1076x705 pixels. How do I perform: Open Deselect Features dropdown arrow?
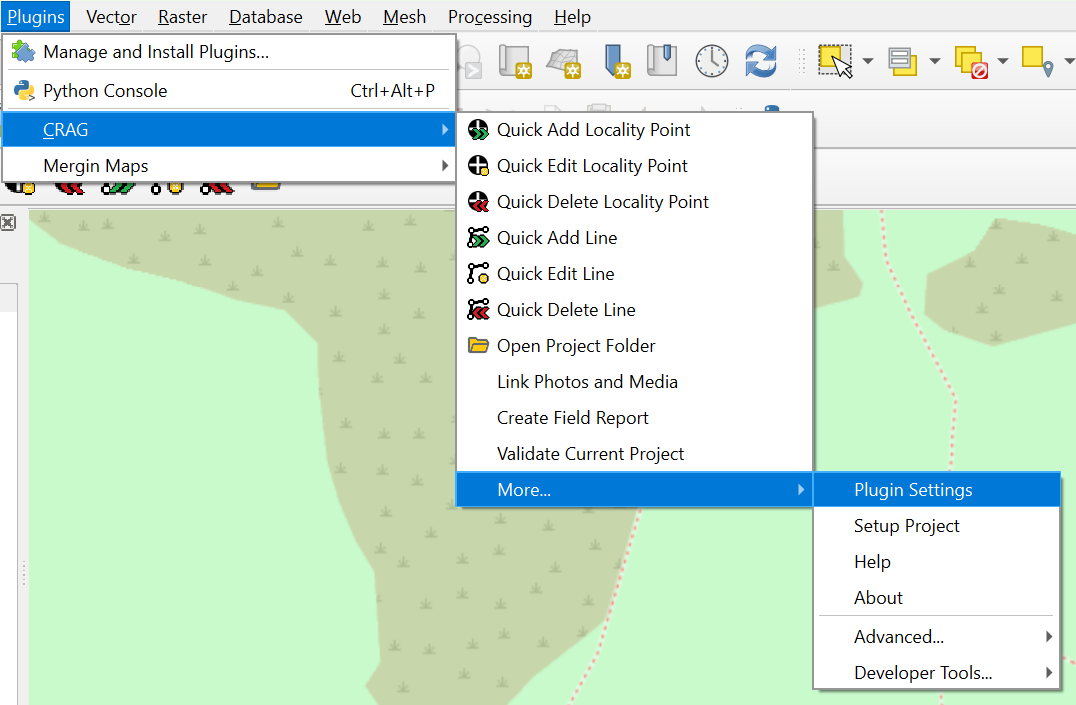pyautogui.click(x=1003, y=61)
